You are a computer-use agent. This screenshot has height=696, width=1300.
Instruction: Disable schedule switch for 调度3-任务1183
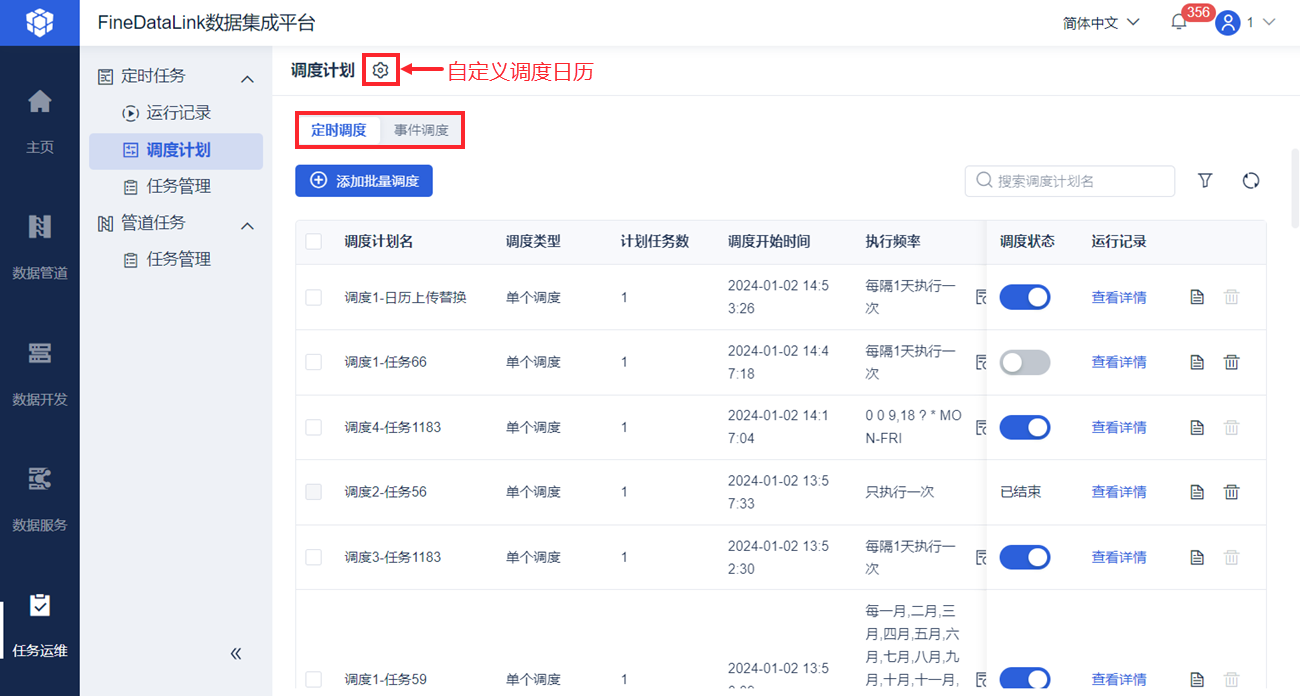pyautogui.click(x=1025, y=557)
